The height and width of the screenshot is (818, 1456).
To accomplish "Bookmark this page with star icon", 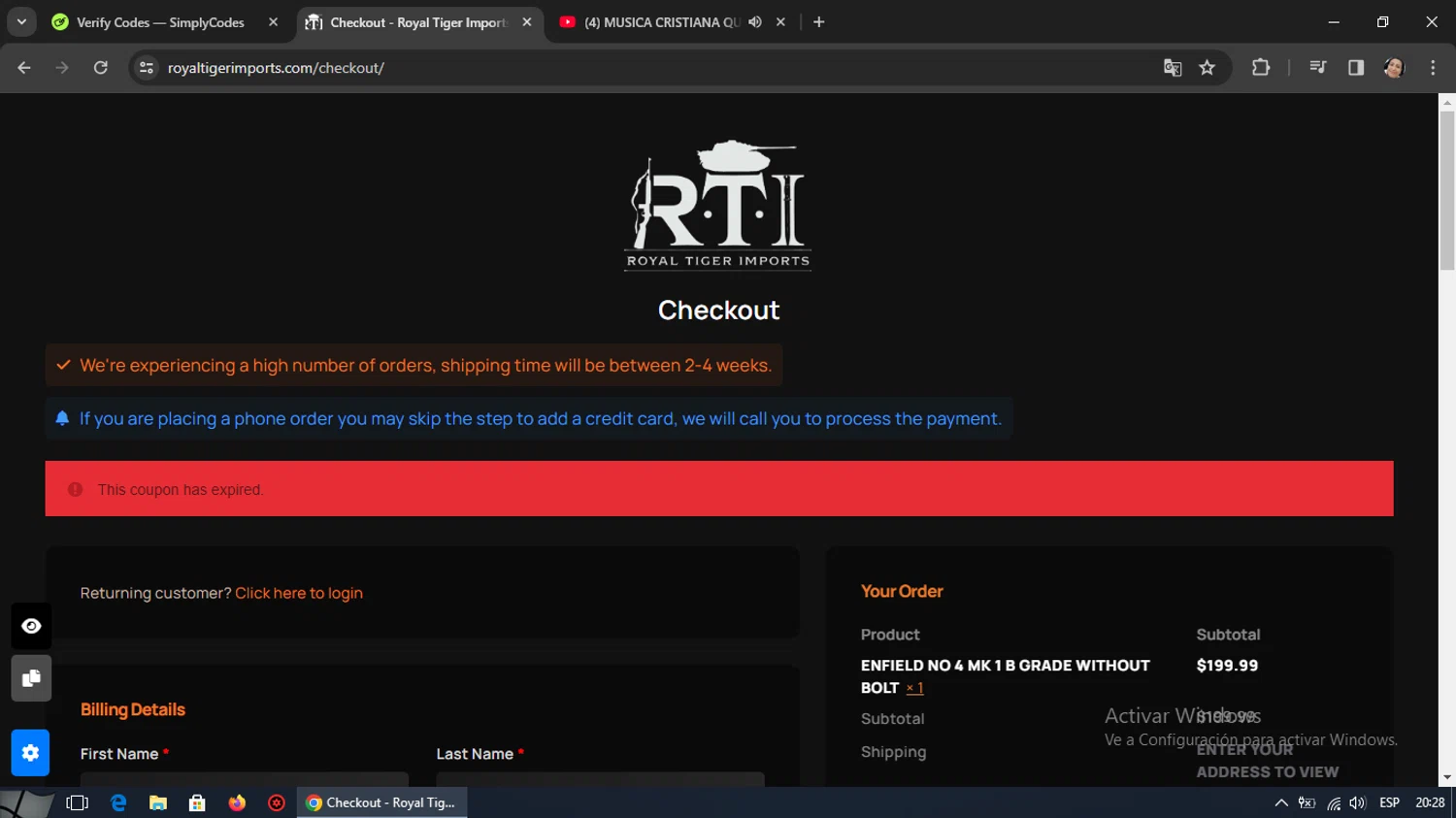I will 1207,68.
